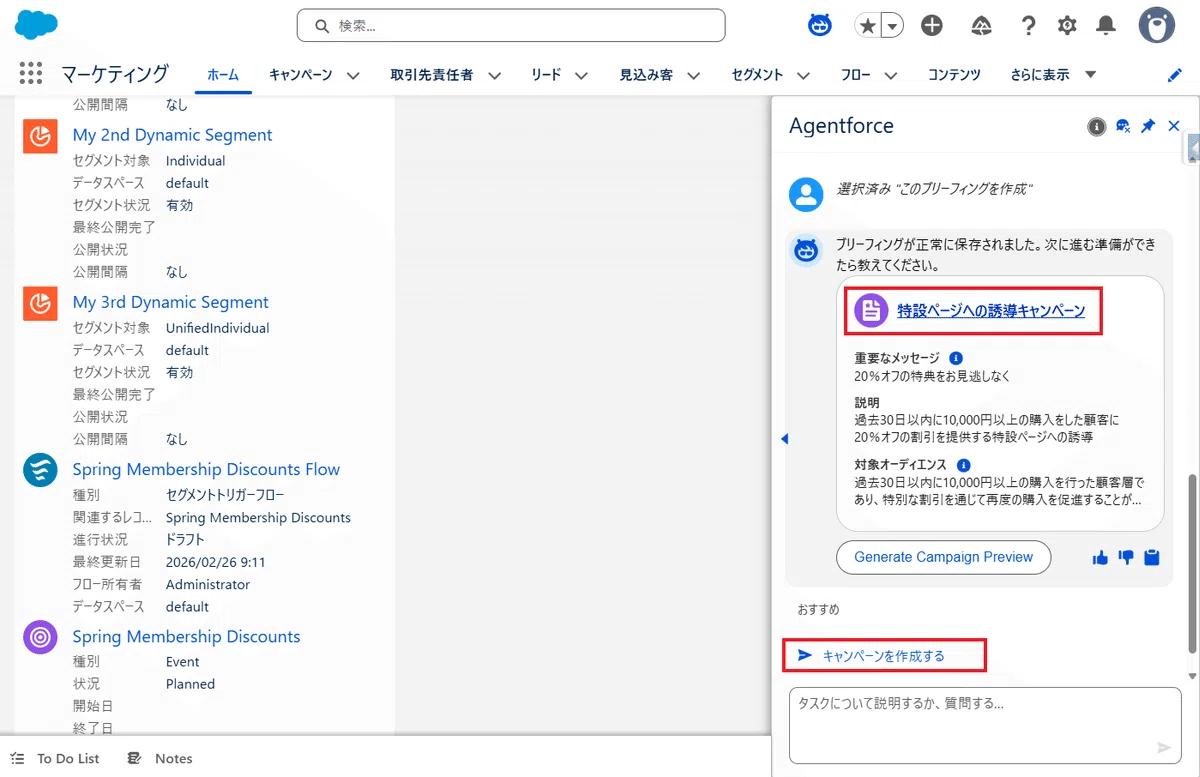Viewport: 1200px width, 777px height.
Task: Expand the キャンペーン tab chevron
Action: 353,75
